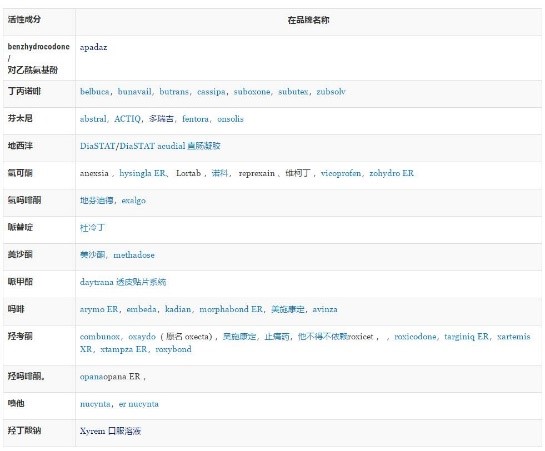Open the belbuca brand link
Screen dimensions: 545x451
(x=95, y=92)
